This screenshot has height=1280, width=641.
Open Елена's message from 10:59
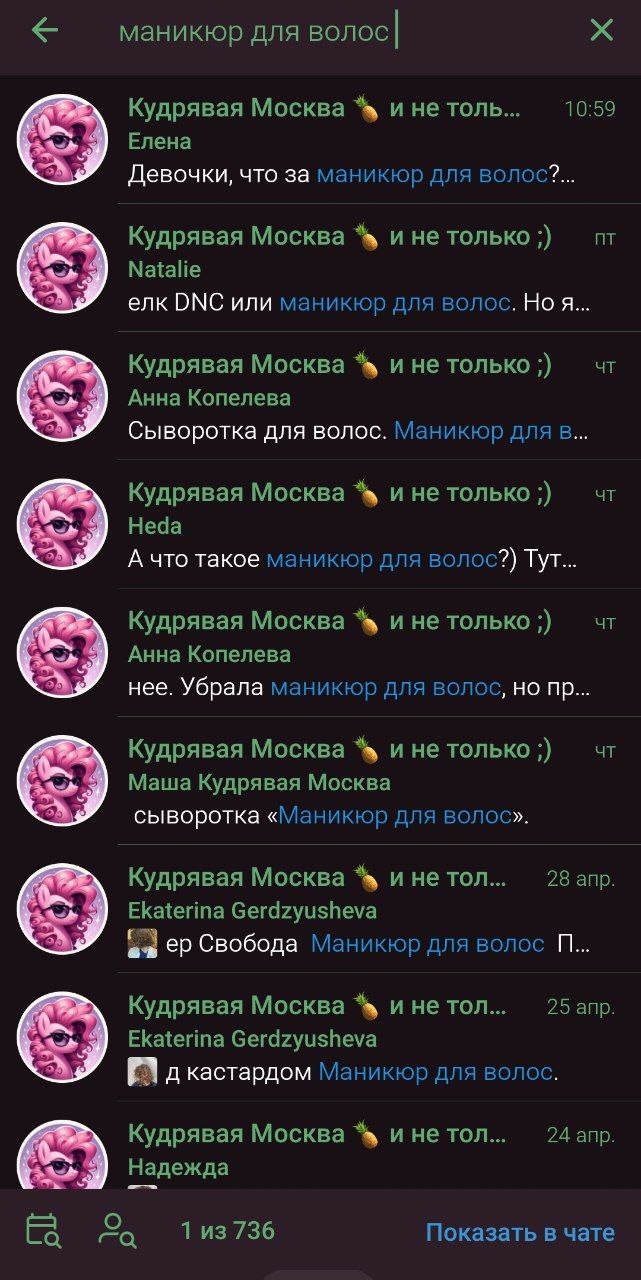320,140
